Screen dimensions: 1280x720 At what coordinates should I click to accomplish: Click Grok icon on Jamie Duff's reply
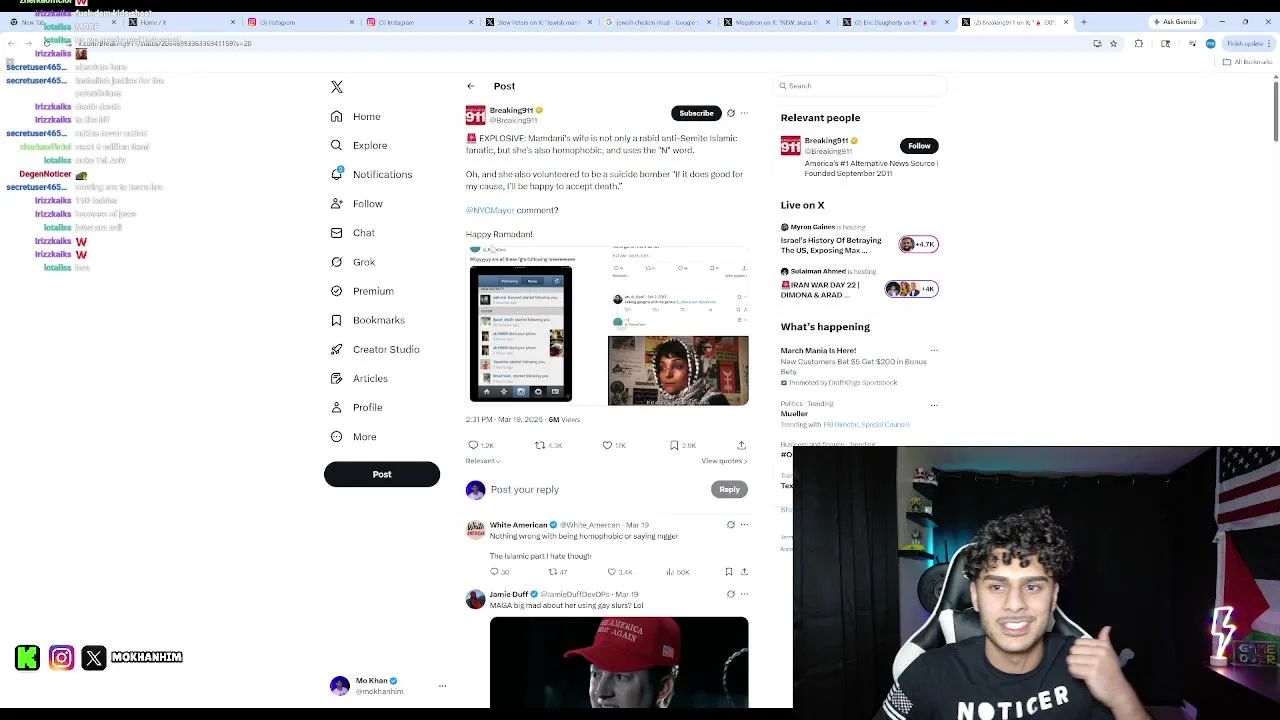pyautogui.click(x=731, y=594)
